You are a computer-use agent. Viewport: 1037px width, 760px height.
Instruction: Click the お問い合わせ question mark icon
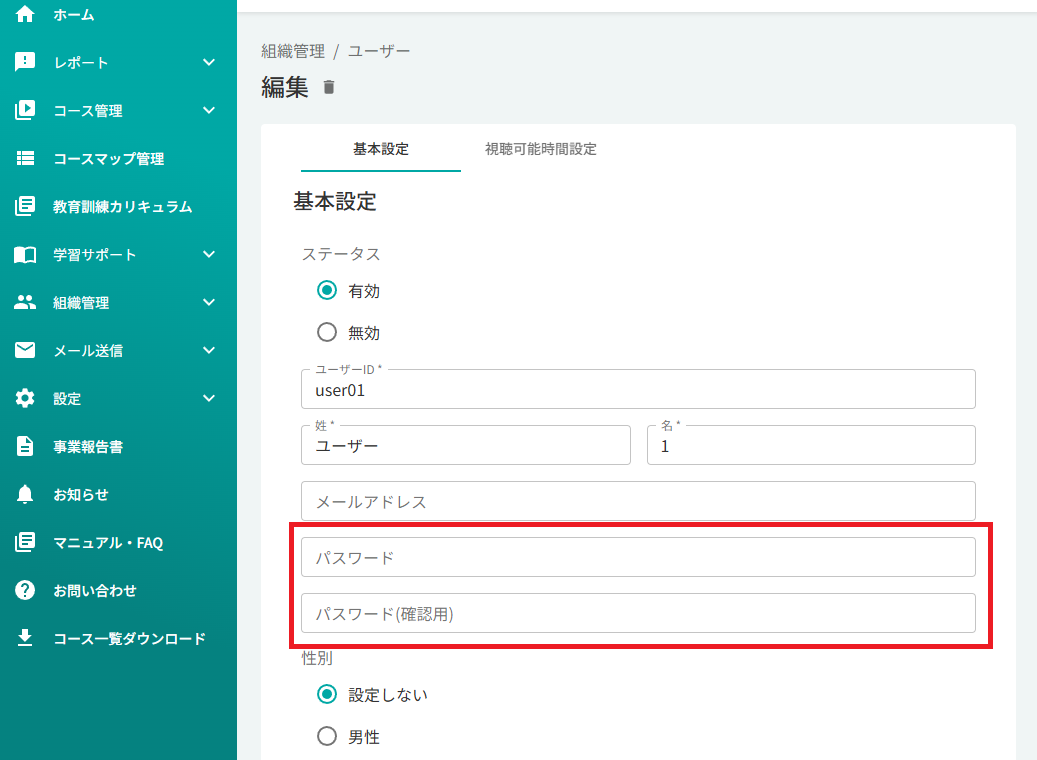[25, 590]
